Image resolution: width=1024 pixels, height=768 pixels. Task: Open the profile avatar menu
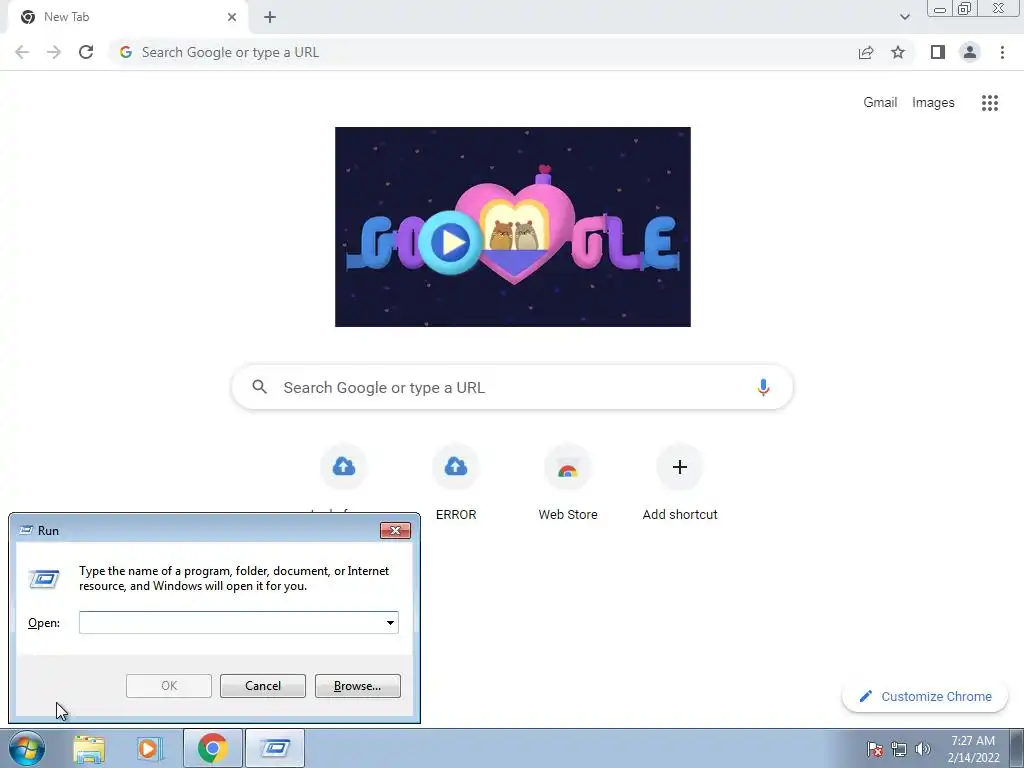(x=970, y=52)
